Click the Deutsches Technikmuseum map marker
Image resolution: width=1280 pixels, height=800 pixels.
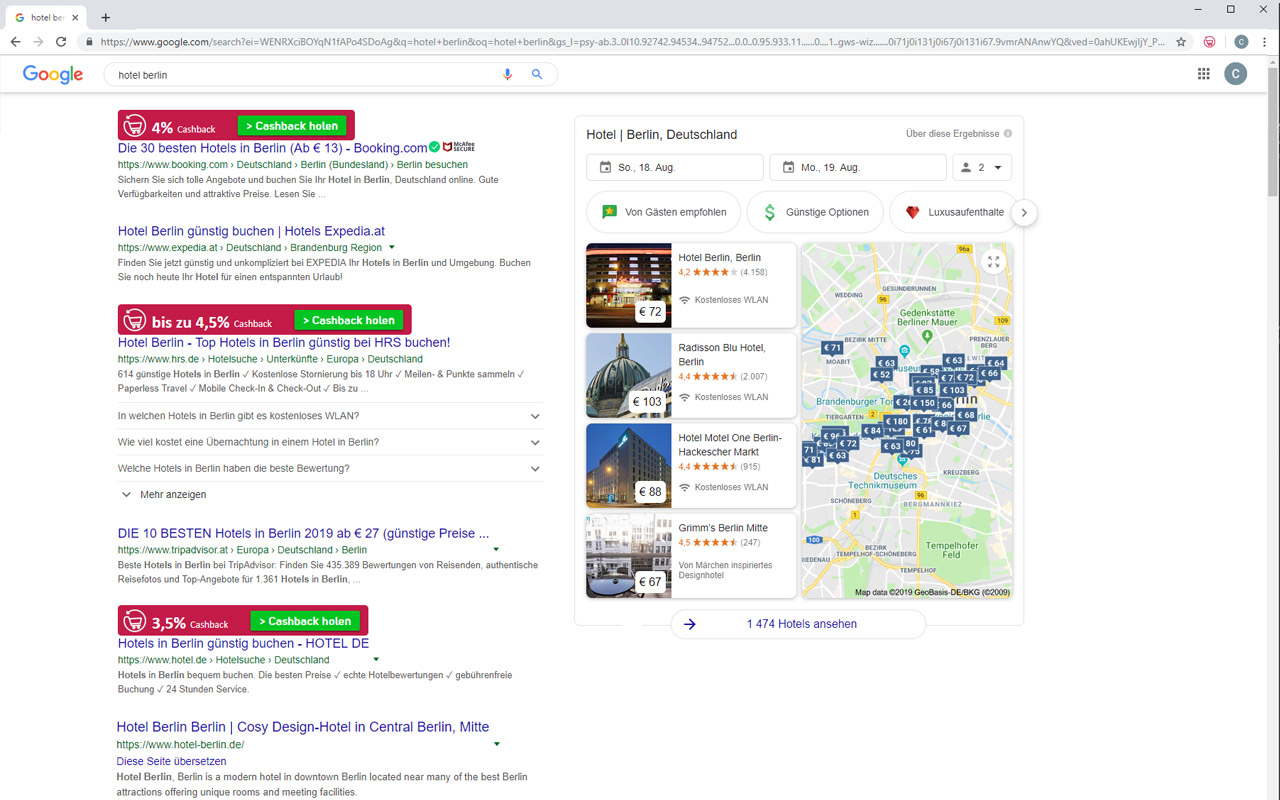pyautogui.click(x=904, y=461)
